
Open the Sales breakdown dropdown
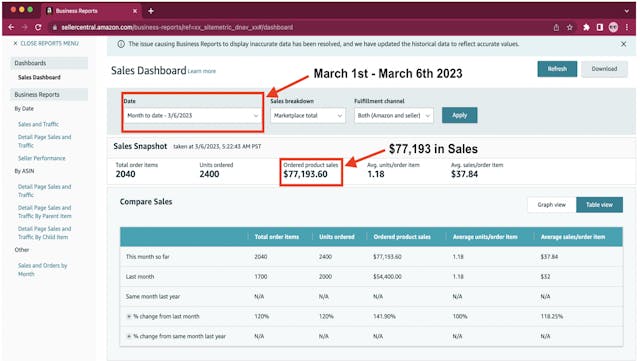pos(308,116)
